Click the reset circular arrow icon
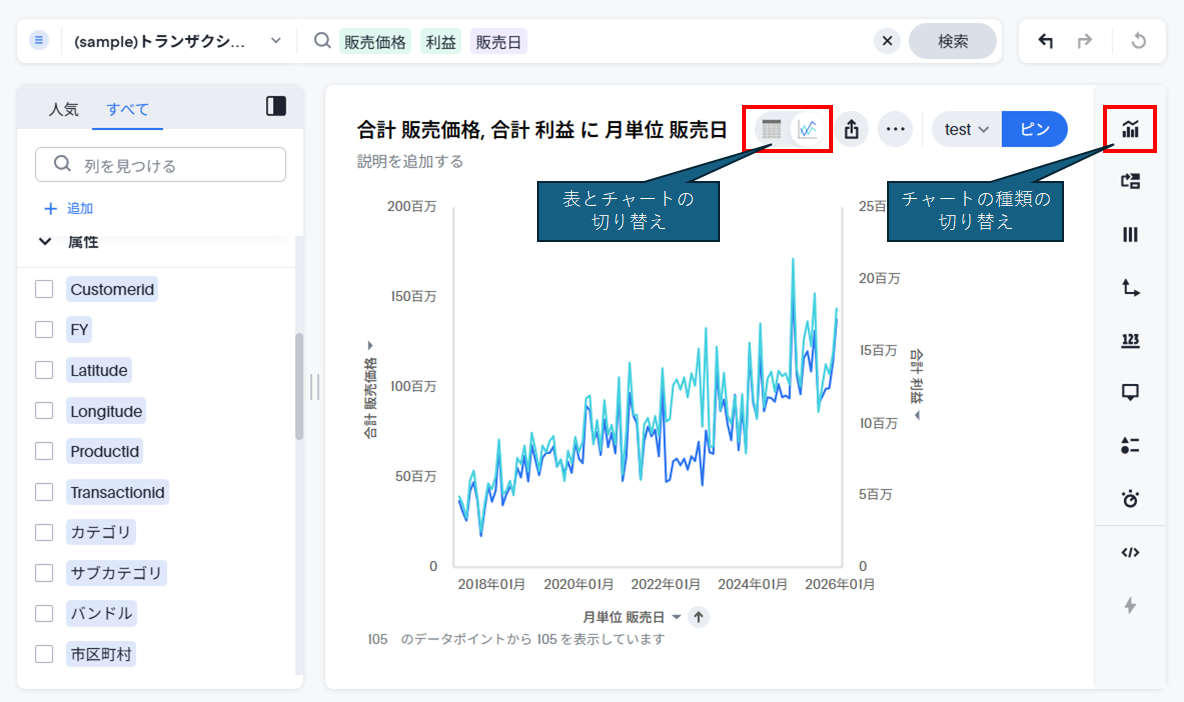This screenshot has height=702, width=1184. (1139, 41)
